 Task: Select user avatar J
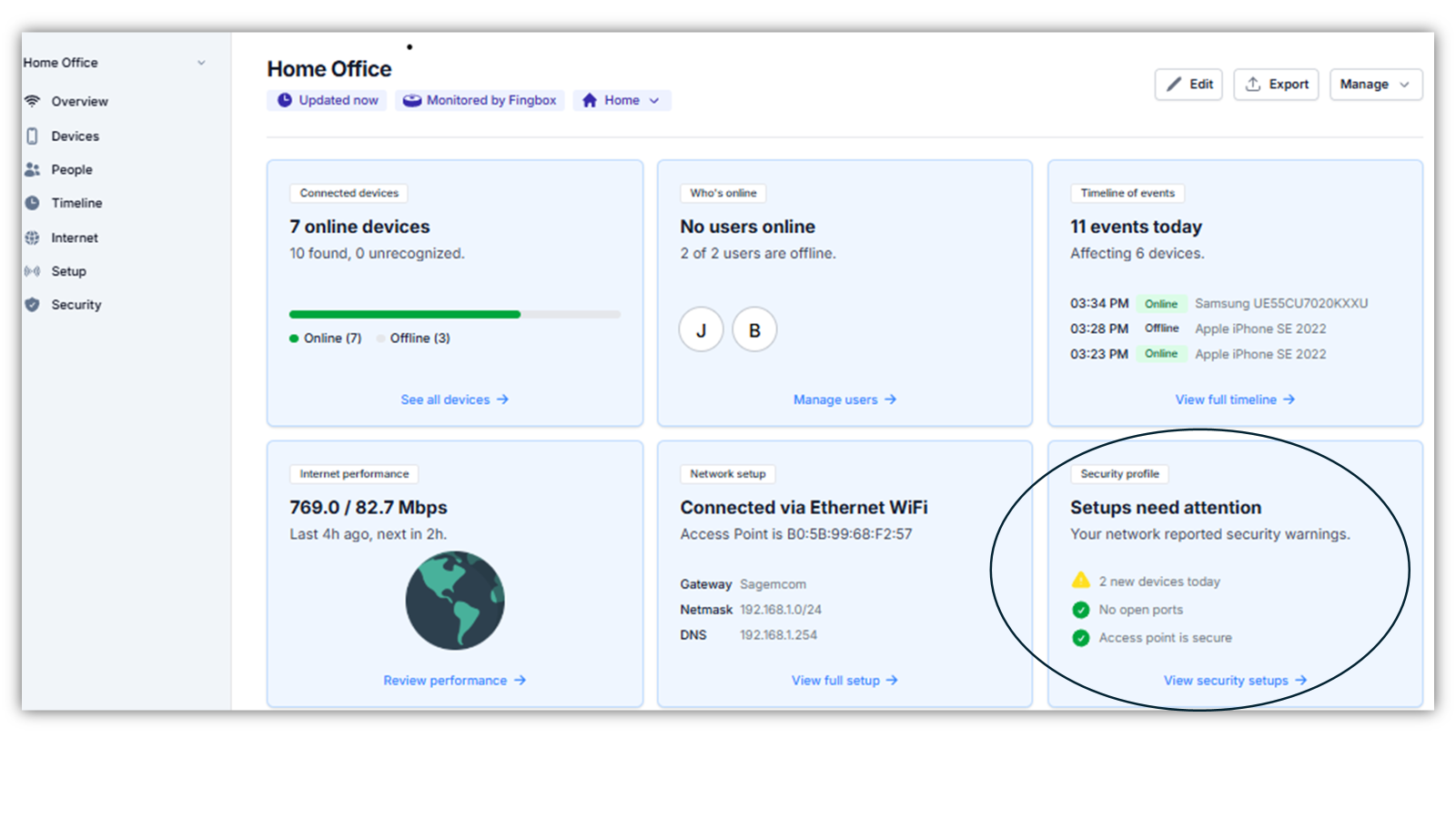pyautogui.click(x=701, y=329)
